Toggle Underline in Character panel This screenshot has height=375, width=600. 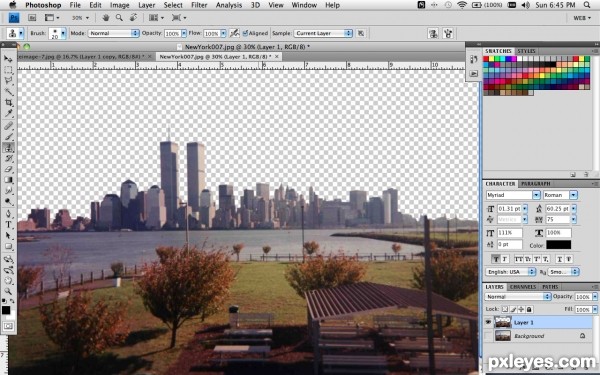[560, 259]
